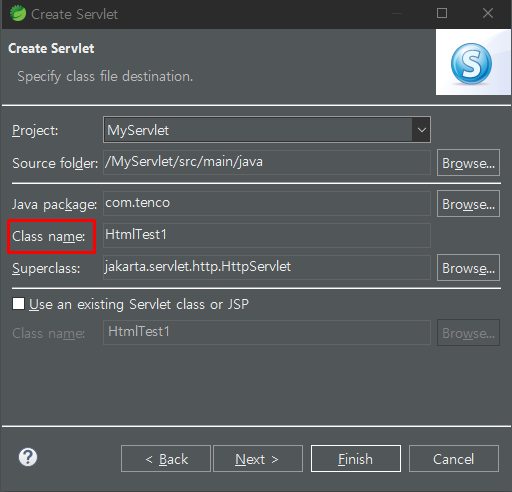Browse for the Java package
The height and width of the screenshot is (492, 512).
tap(468, 204)
